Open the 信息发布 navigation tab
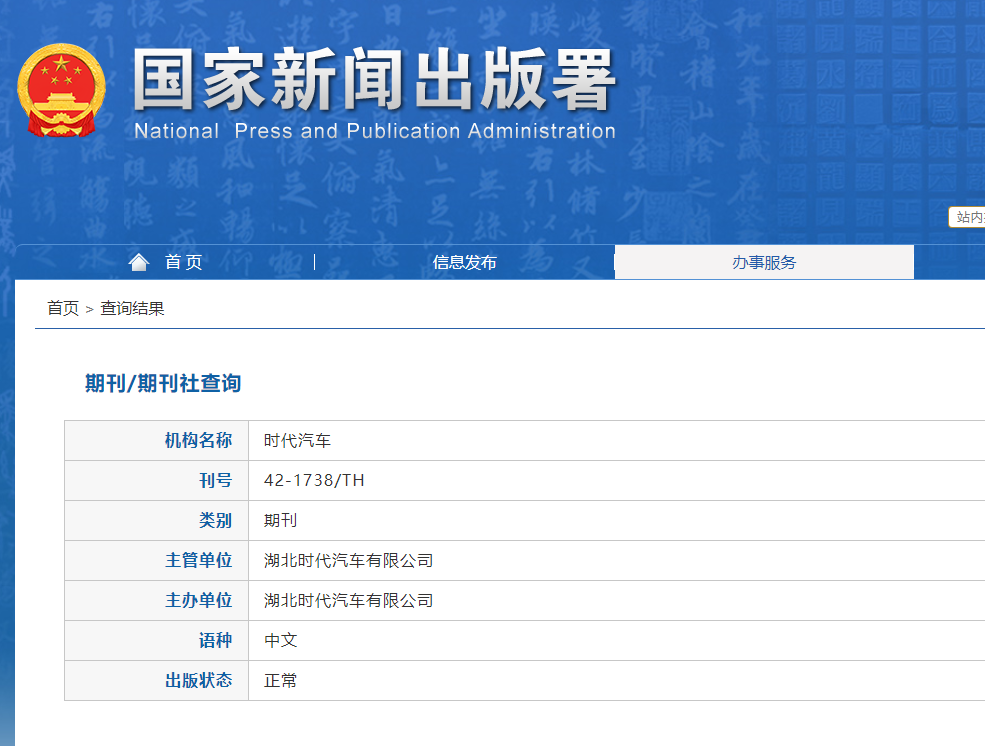Image resolution: width=985 pixels, height=746 pixels. pyautogui.click(x=464, y=262)
